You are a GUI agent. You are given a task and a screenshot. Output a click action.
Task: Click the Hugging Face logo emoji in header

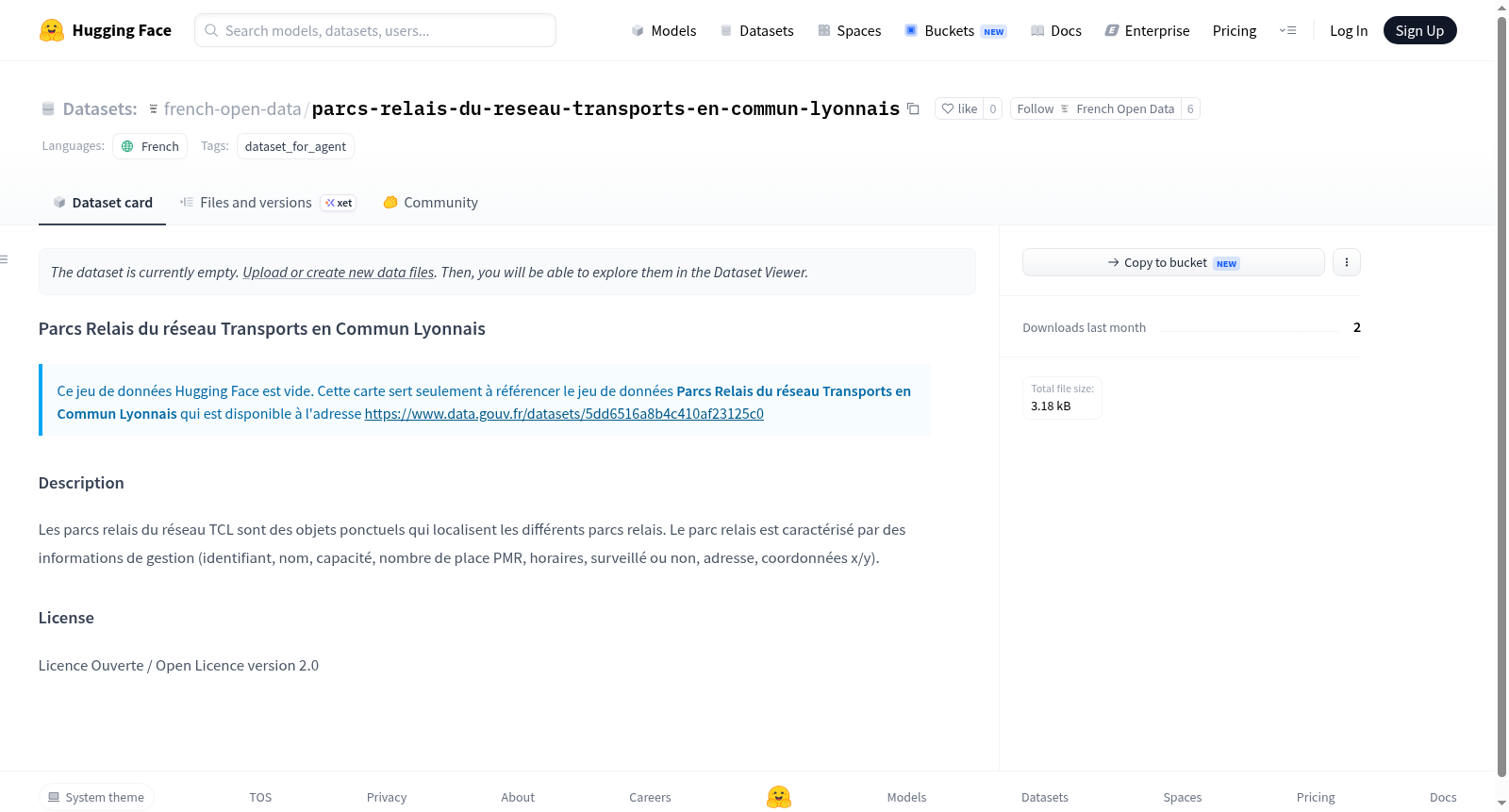(52, 30)
